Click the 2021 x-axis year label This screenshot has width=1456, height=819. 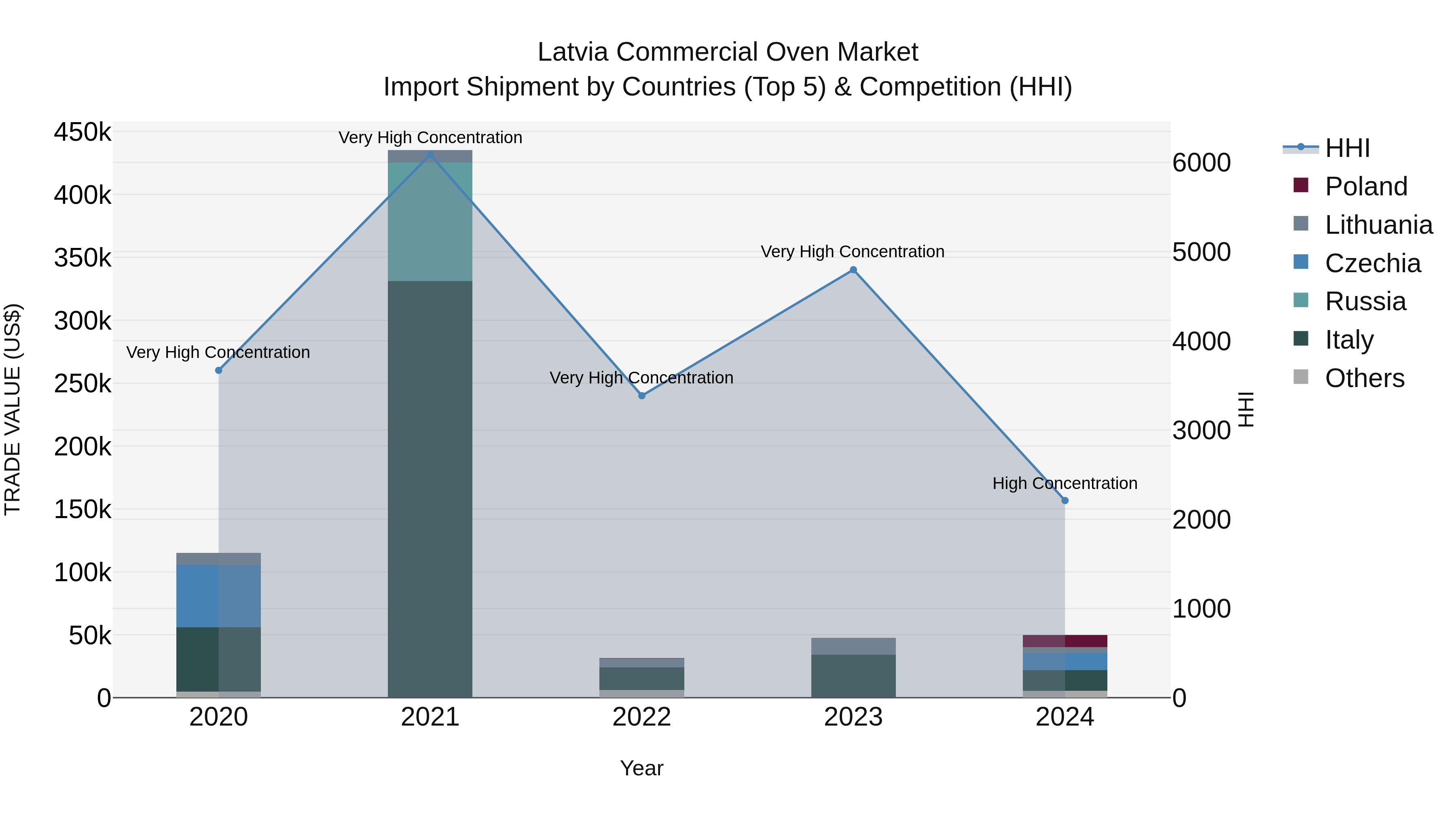[x=430, y=717]
